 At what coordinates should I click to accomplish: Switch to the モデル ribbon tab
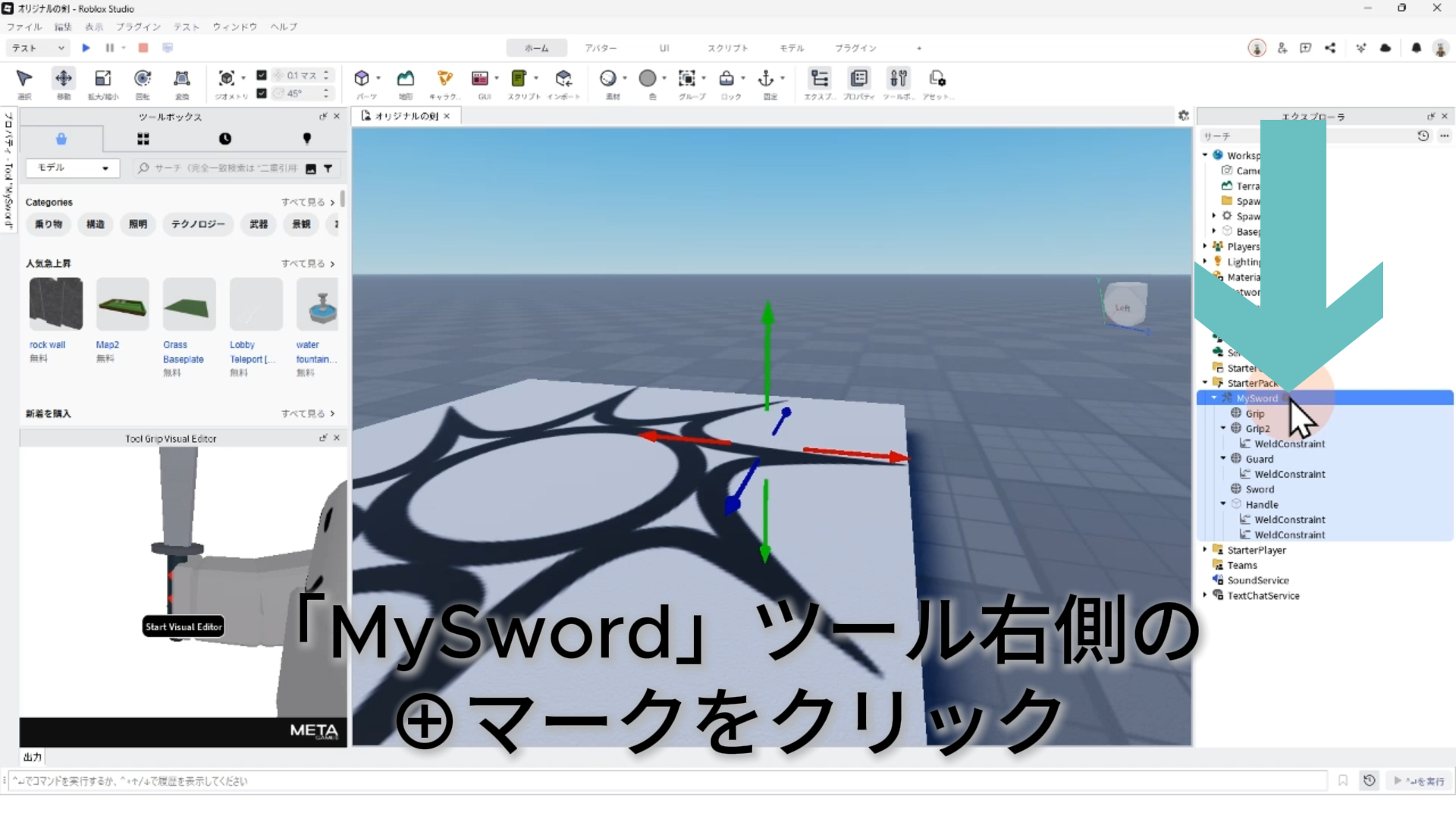pos(791,48)
